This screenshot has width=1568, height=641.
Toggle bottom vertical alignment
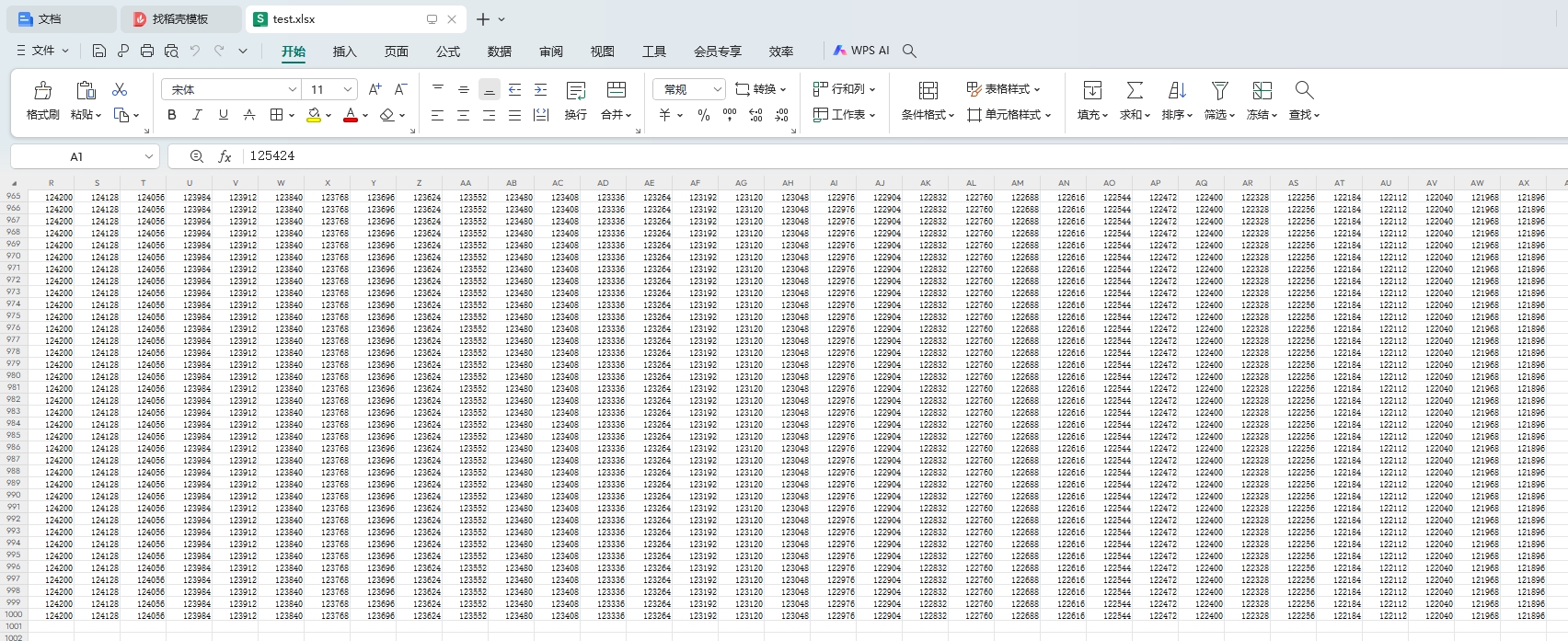(490, 89)
